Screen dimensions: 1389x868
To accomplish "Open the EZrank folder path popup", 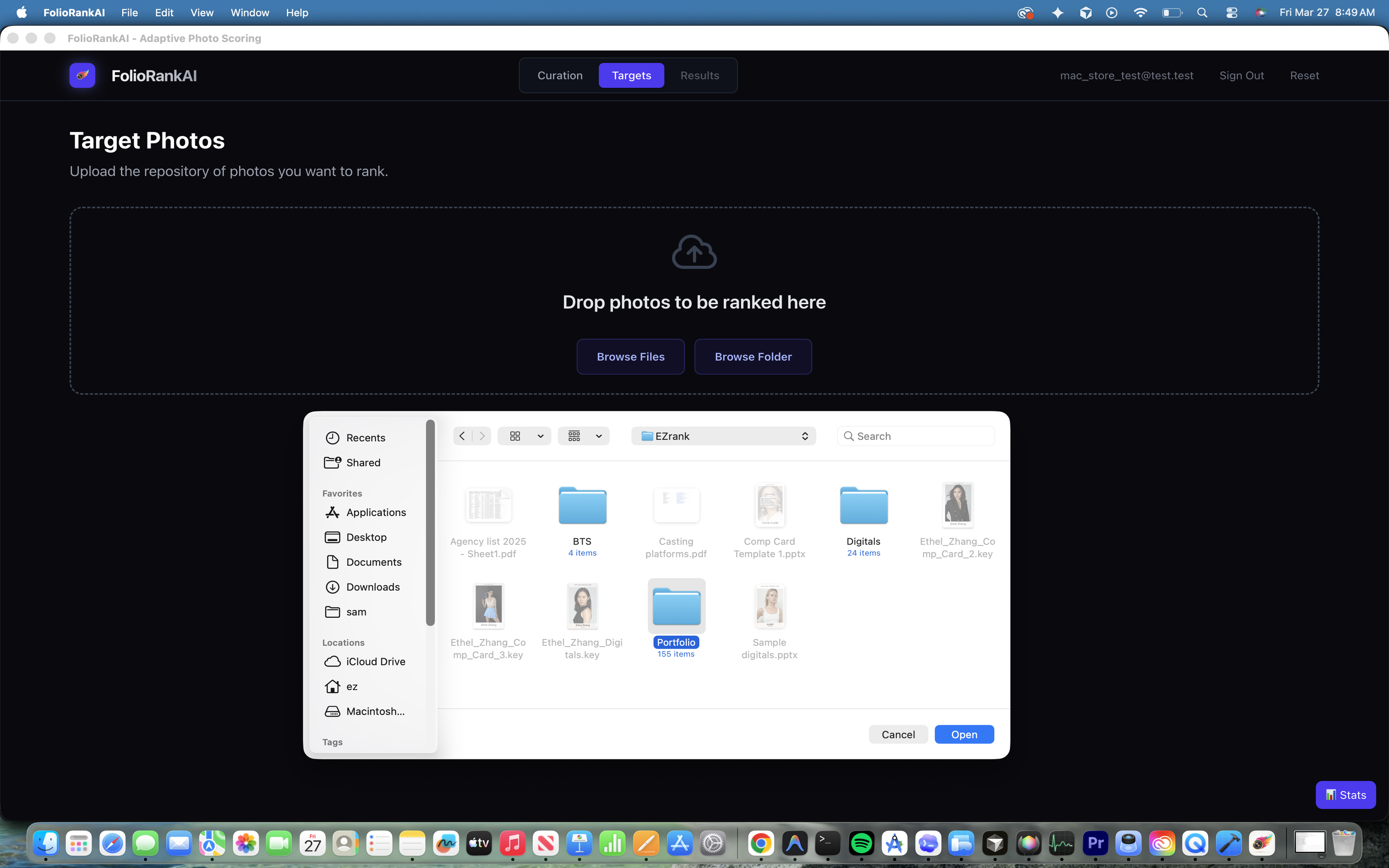I will (x=723, y=436).
